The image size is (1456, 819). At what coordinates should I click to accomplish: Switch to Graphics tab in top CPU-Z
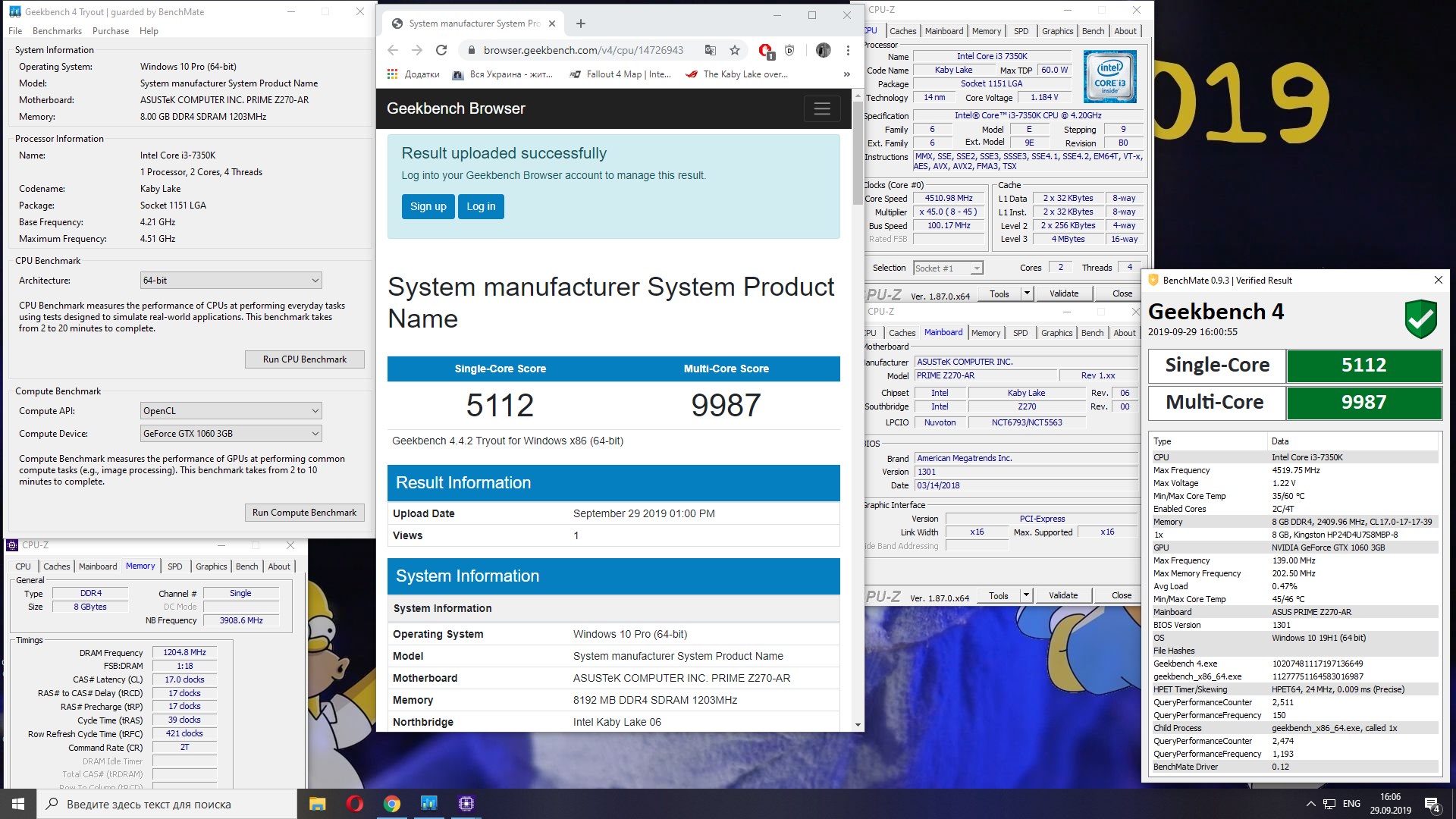pyautogui.click(x=1057, y=31)
